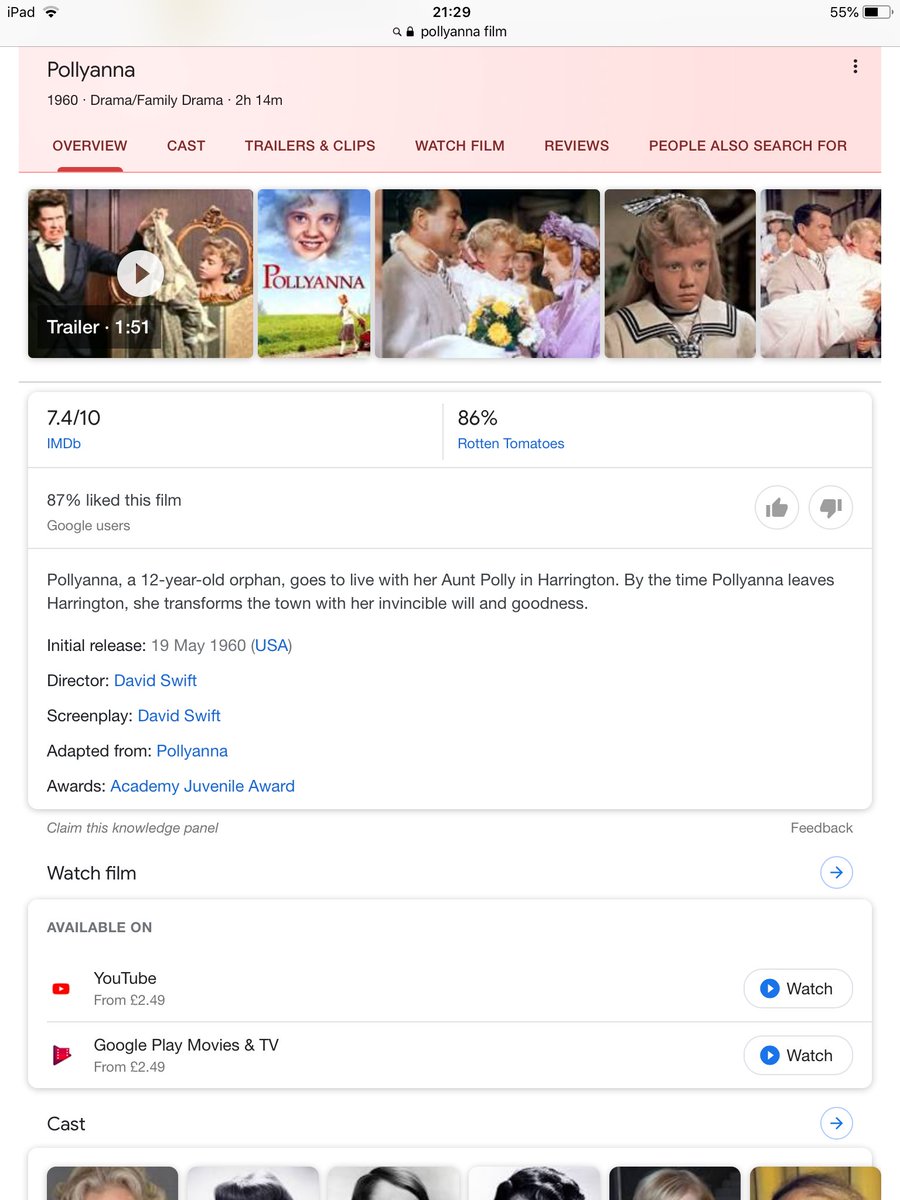
Task: Click Claim this knowledge panel
Action: pyautogui.click(x=132, y=828)
